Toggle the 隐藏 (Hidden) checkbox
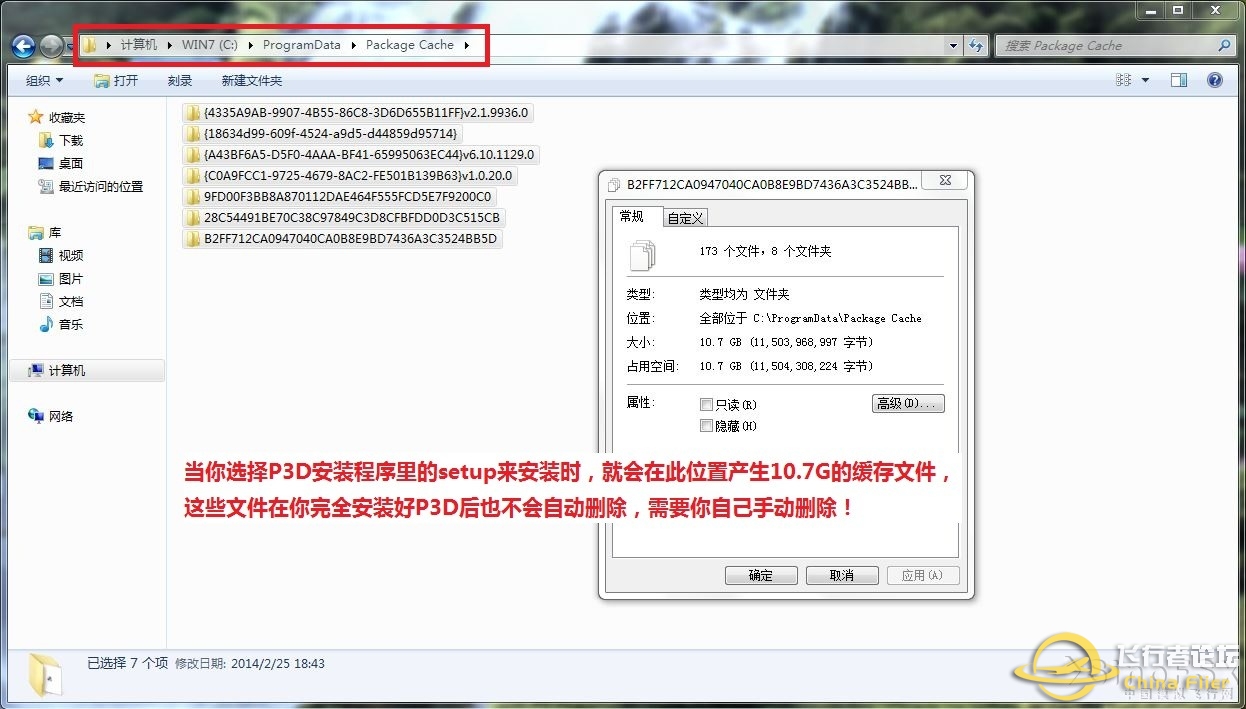Image resolution: width=1246 pixels, height=709 pixels. tap(707, 425)
